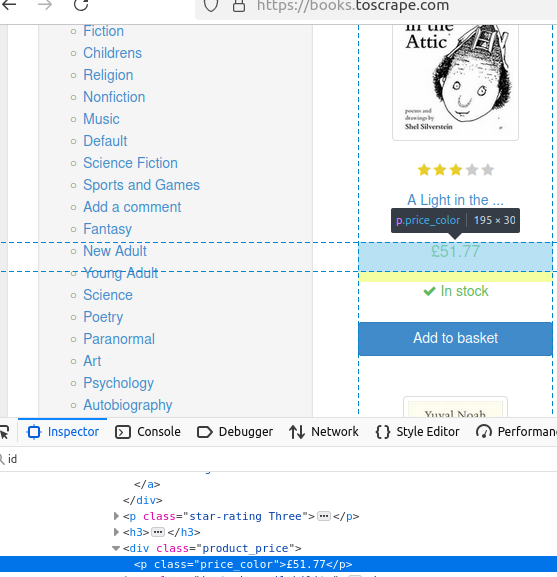The height and width of the screenshot is (577, 557).
Task: Click the tracking protection shield icon
Action: pos(211,5)
